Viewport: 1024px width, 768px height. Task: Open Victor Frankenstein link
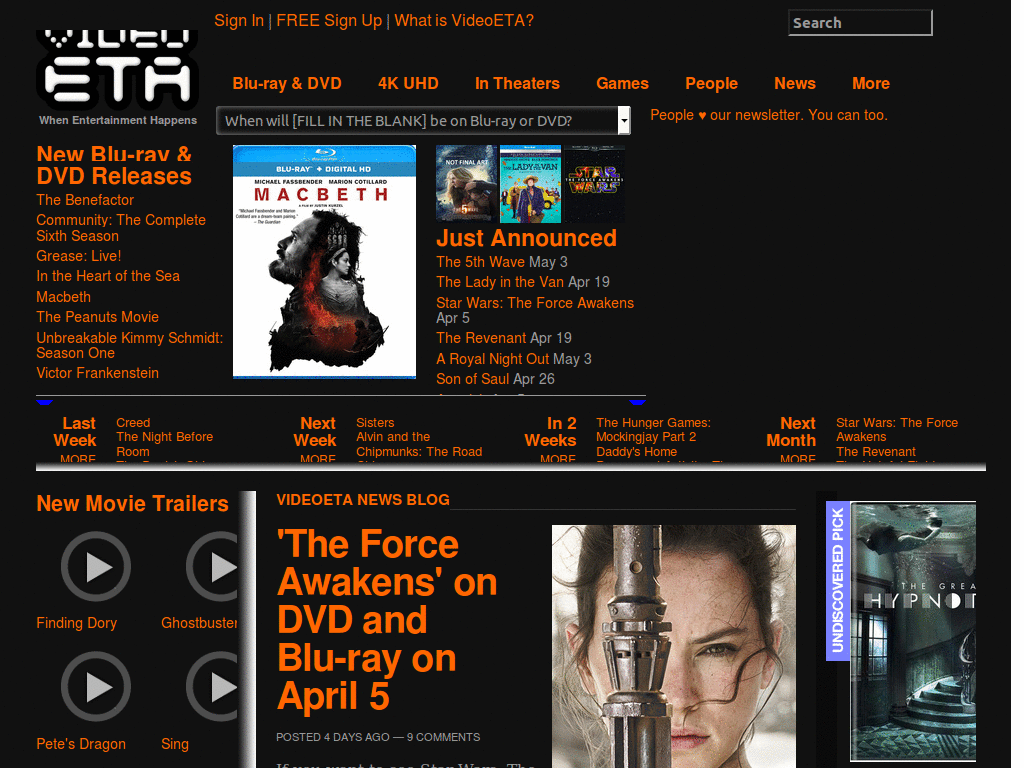pos(97,373)
